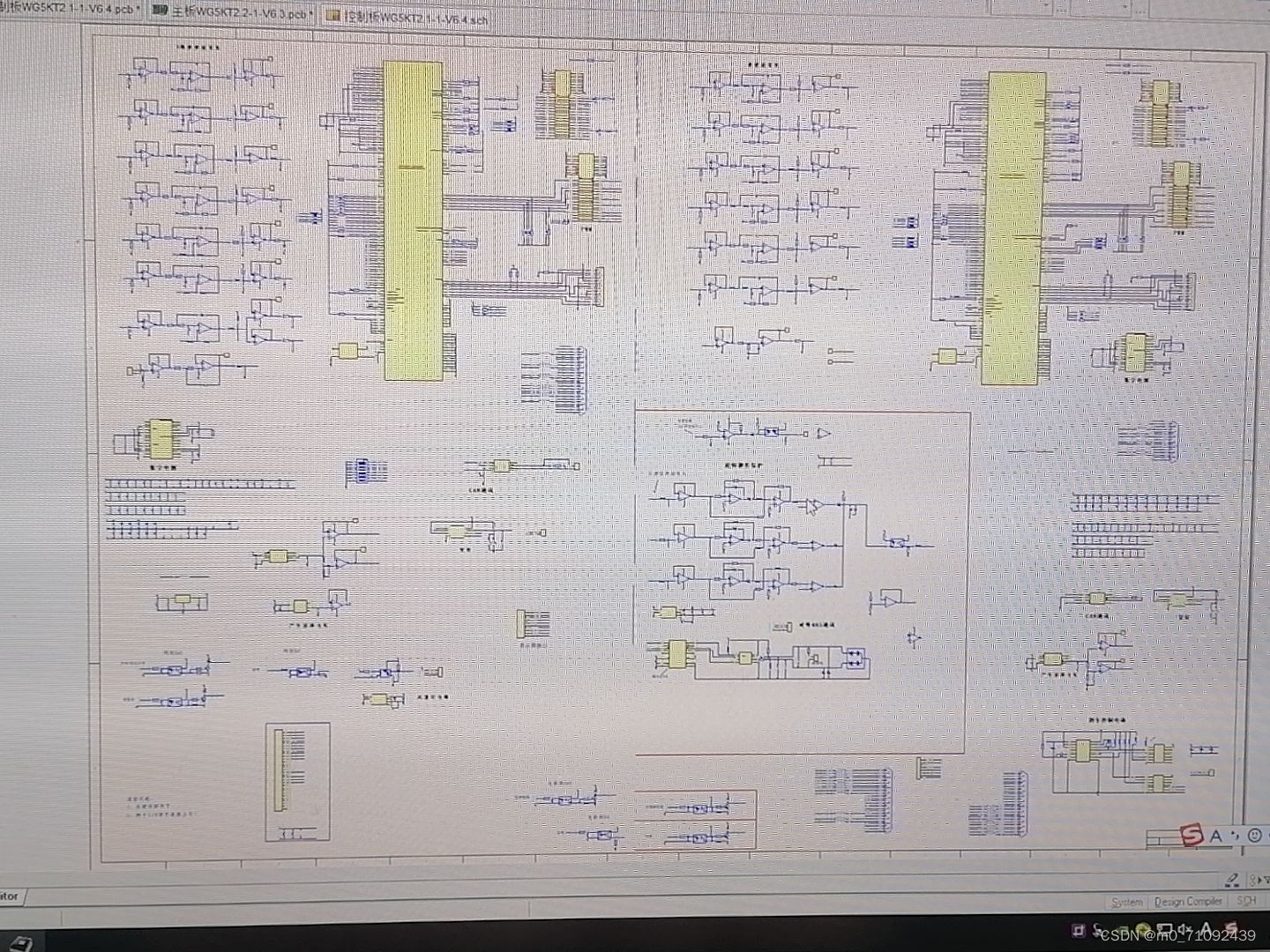Viewport: 1270px width, 952px height.
Task: Open the System panel button
Action: point(1126,902)
